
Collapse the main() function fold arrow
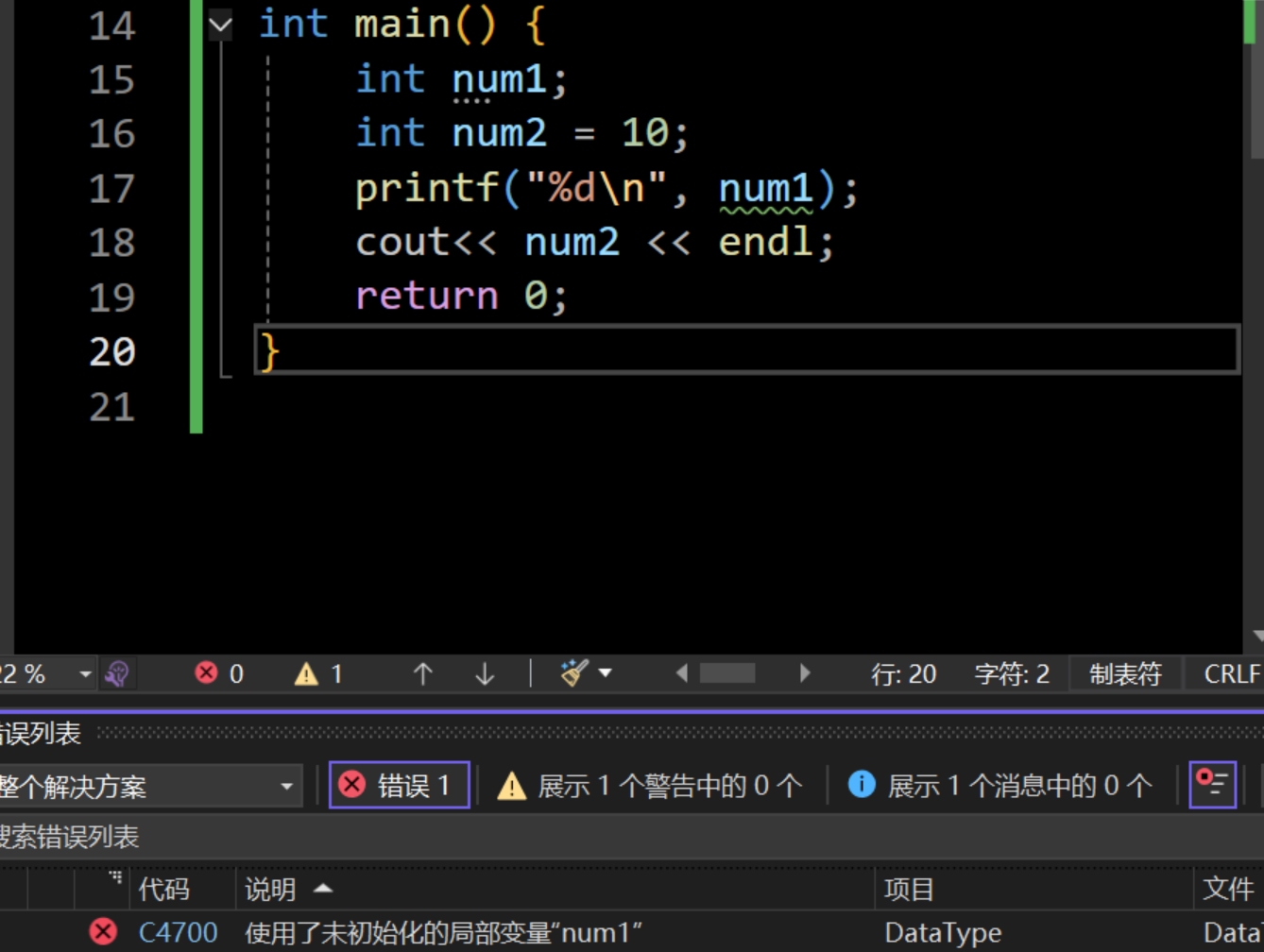(x=220, y=25)
